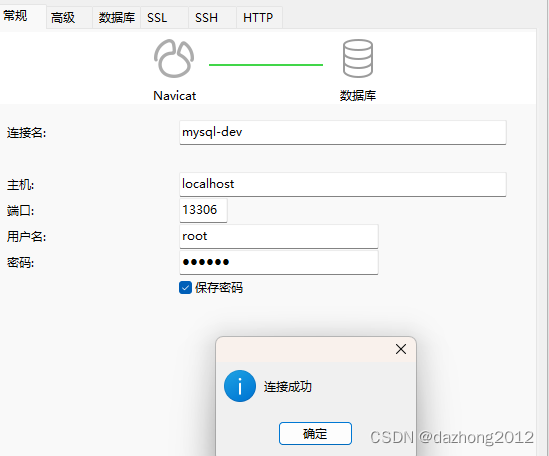Uncheck the 保存密码 checkbox
549x456 pixels.
186,288
